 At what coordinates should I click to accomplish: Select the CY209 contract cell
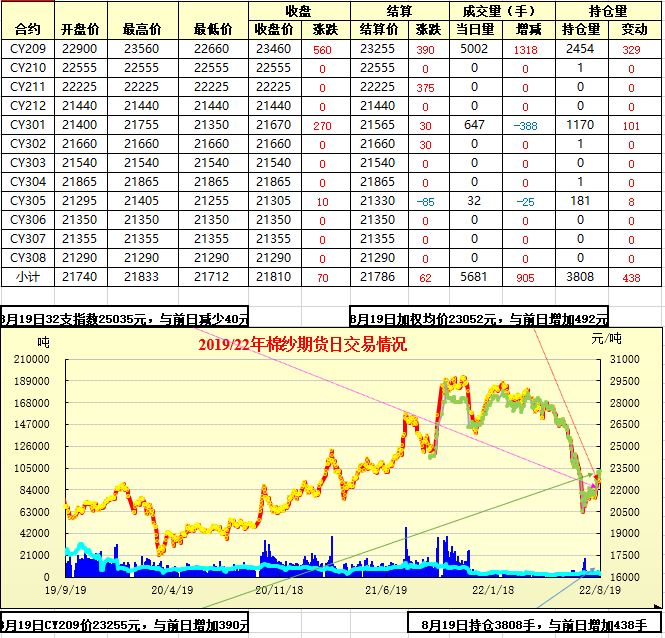click(27, 48)
